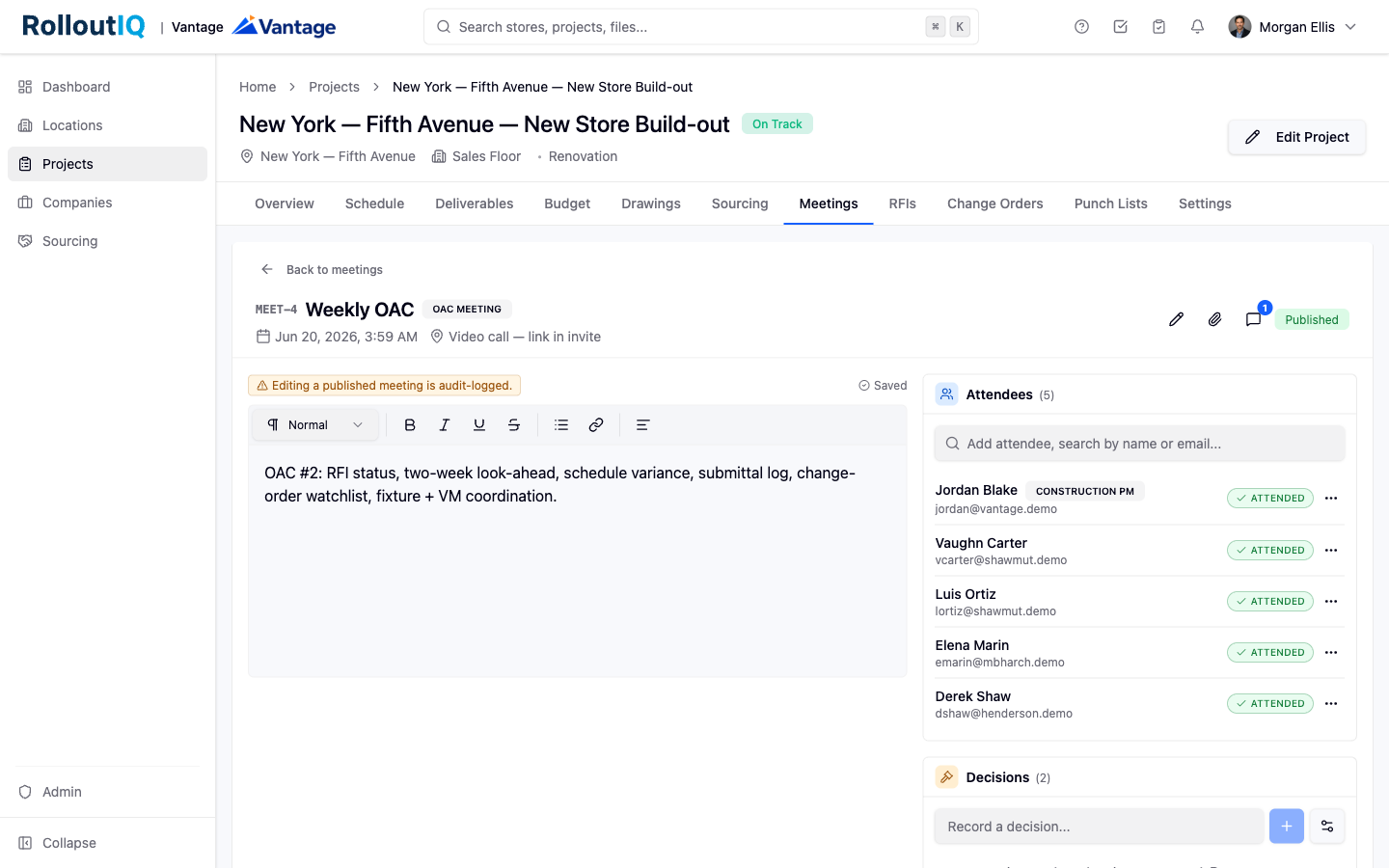The height and width of the screenshot is (868, 1389).
Task: Toggle Elena Marin's Attended status
Action: tap(1270, 653)
